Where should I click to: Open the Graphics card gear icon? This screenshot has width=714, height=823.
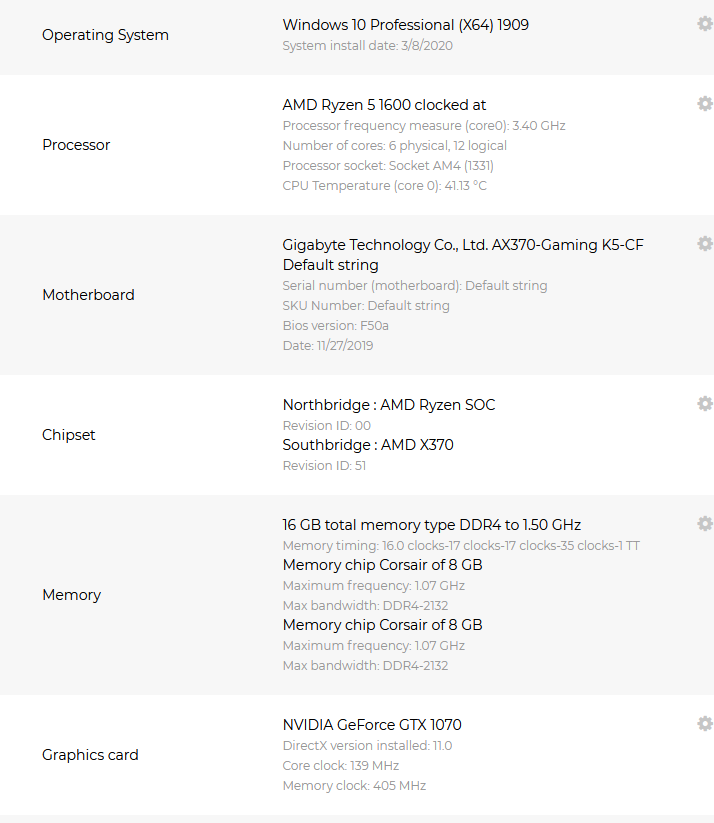pos(705,724)
